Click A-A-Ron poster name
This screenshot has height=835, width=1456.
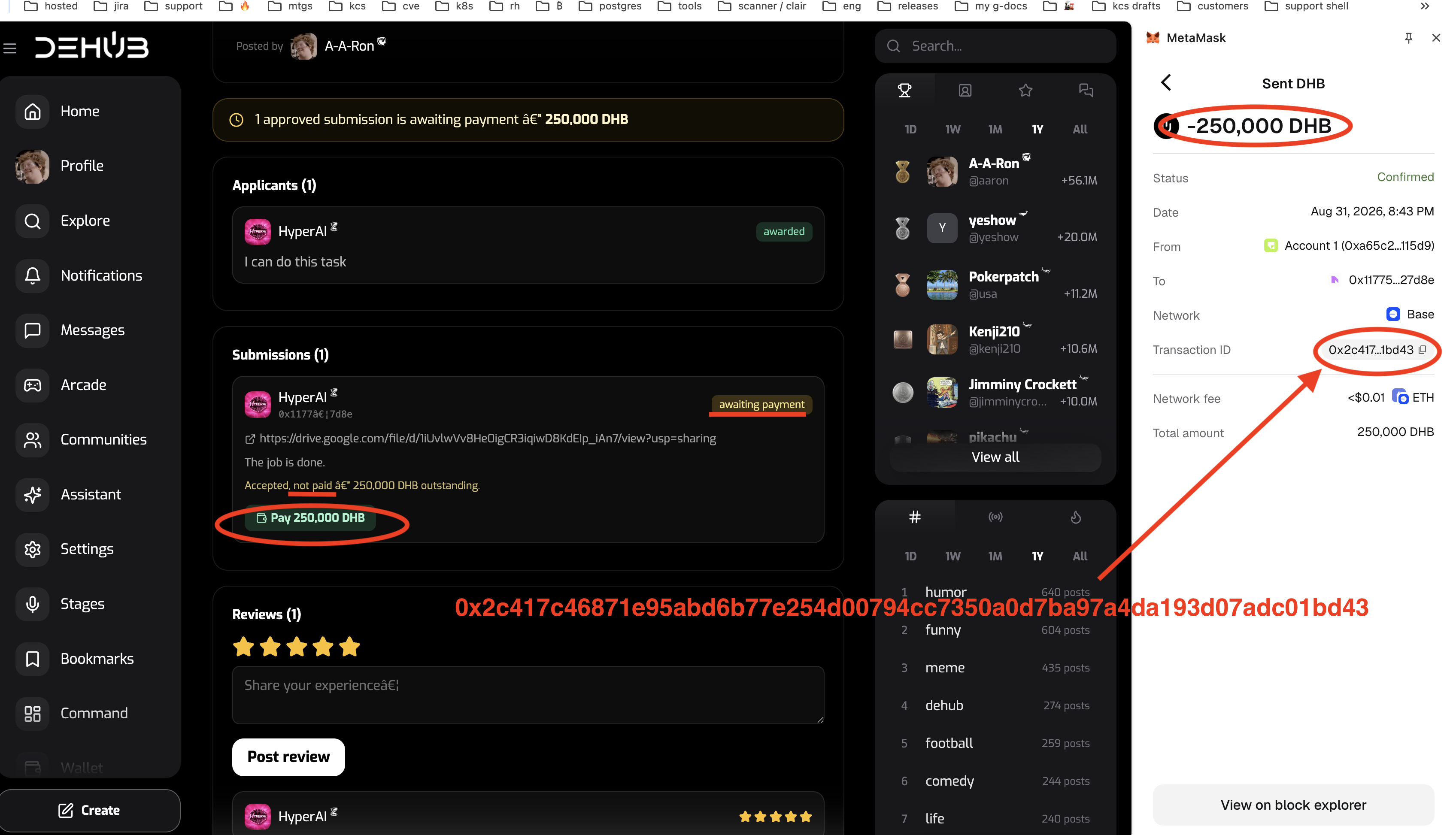click(349, 46)
